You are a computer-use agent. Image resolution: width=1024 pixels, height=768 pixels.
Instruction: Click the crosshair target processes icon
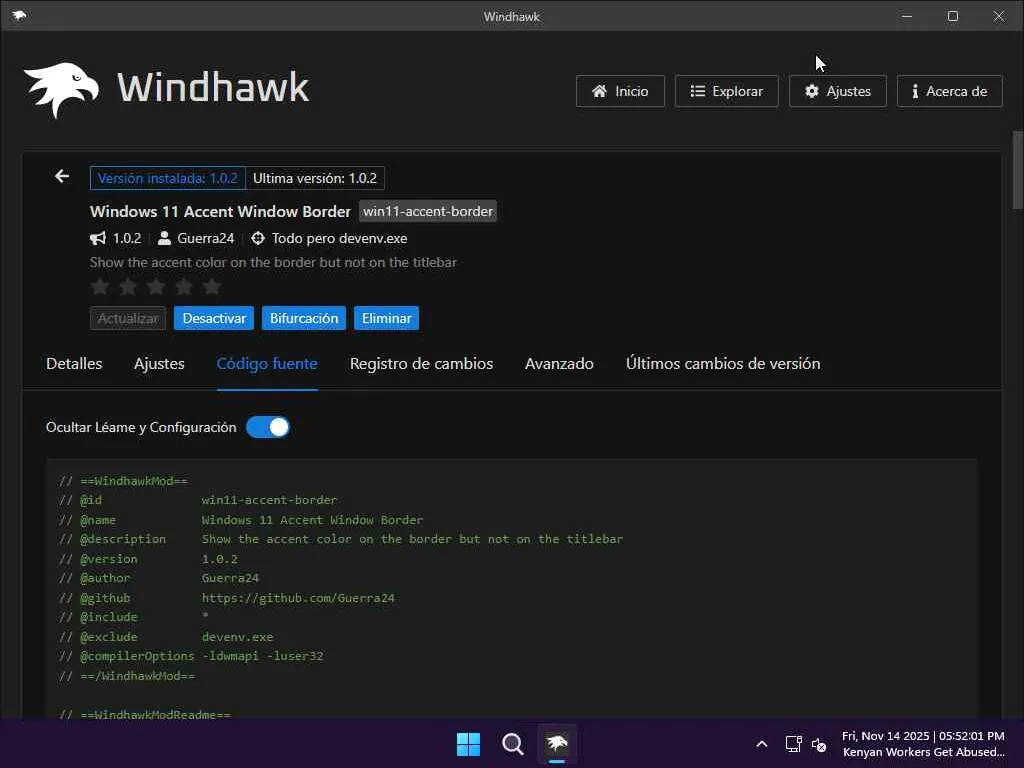tap(258, 238)
